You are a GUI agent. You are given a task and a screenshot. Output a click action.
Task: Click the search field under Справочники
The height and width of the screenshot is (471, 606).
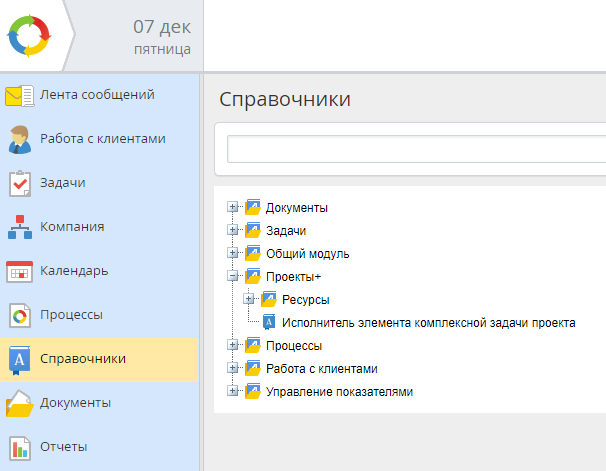tap(415, 150)
